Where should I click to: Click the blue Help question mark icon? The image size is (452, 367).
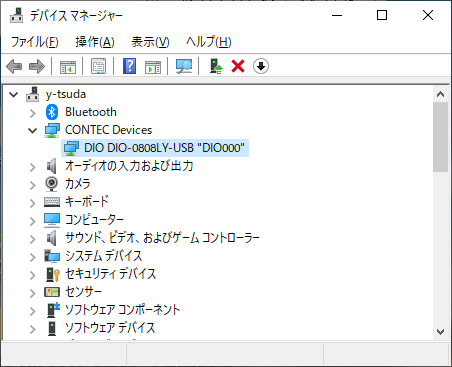(x=129, y=66)
